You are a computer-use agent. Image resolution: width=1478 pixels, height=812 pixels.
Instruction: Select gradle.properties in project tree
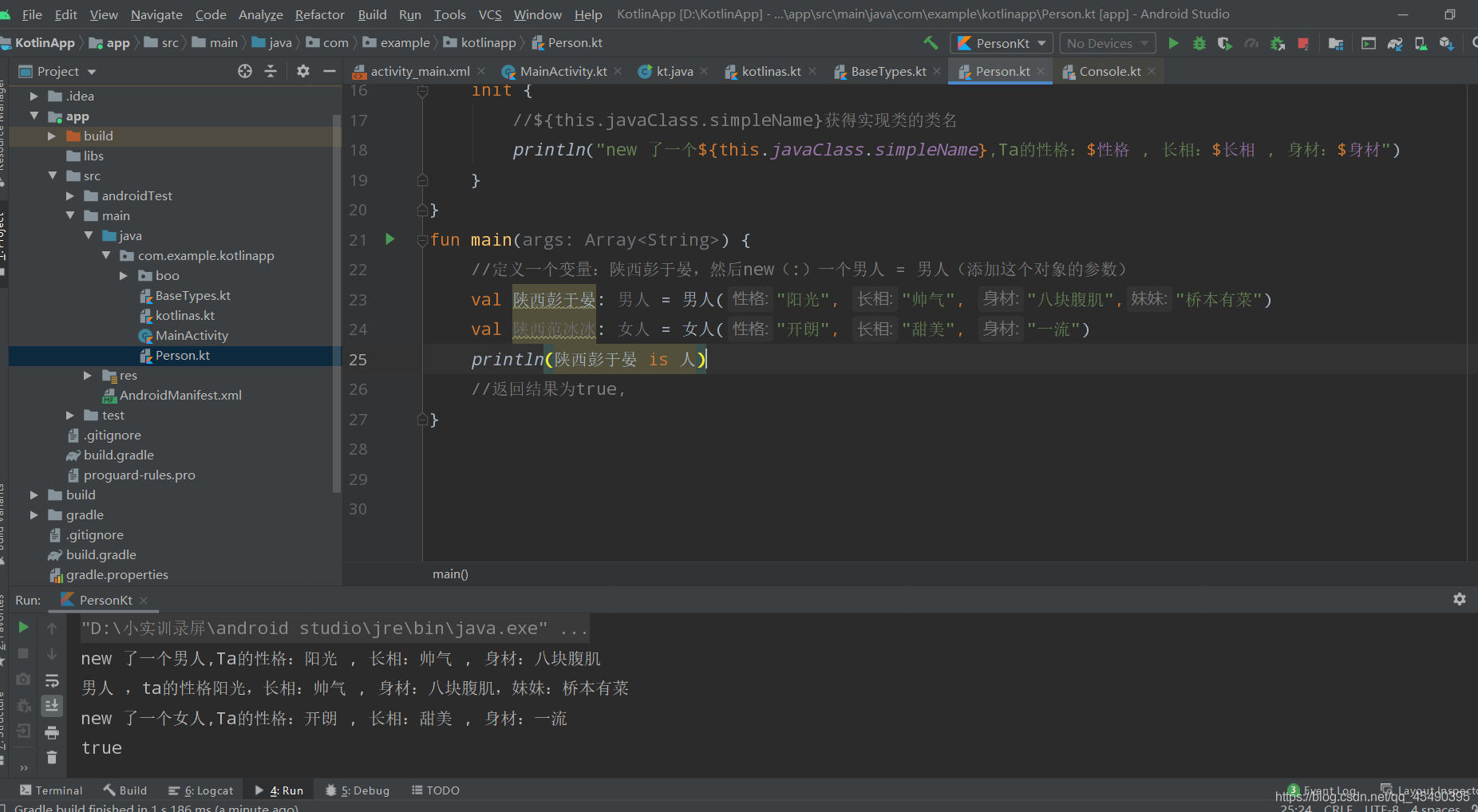(x=117, y=574)
